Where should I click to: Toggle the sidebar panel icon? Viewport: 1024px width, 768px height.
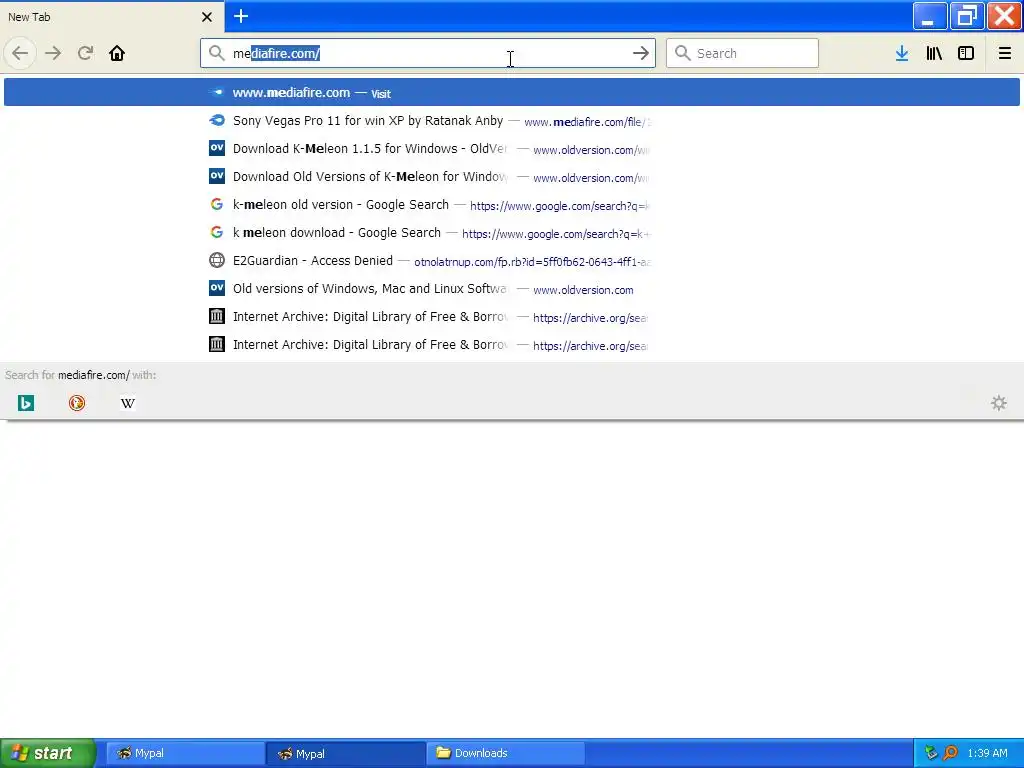coord(966,53)
